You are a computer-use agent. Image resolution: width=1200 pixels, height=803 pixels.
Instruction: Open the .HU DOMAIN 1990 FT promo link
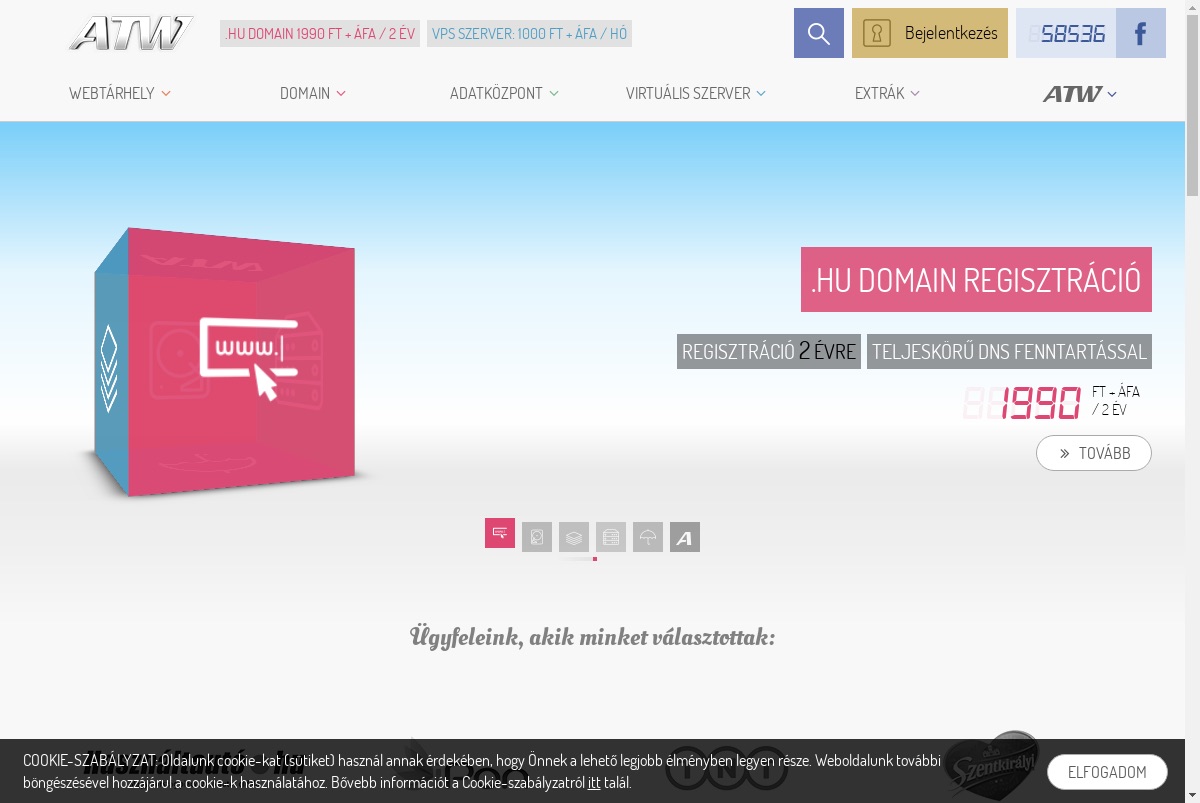click(x=320, y=33)
